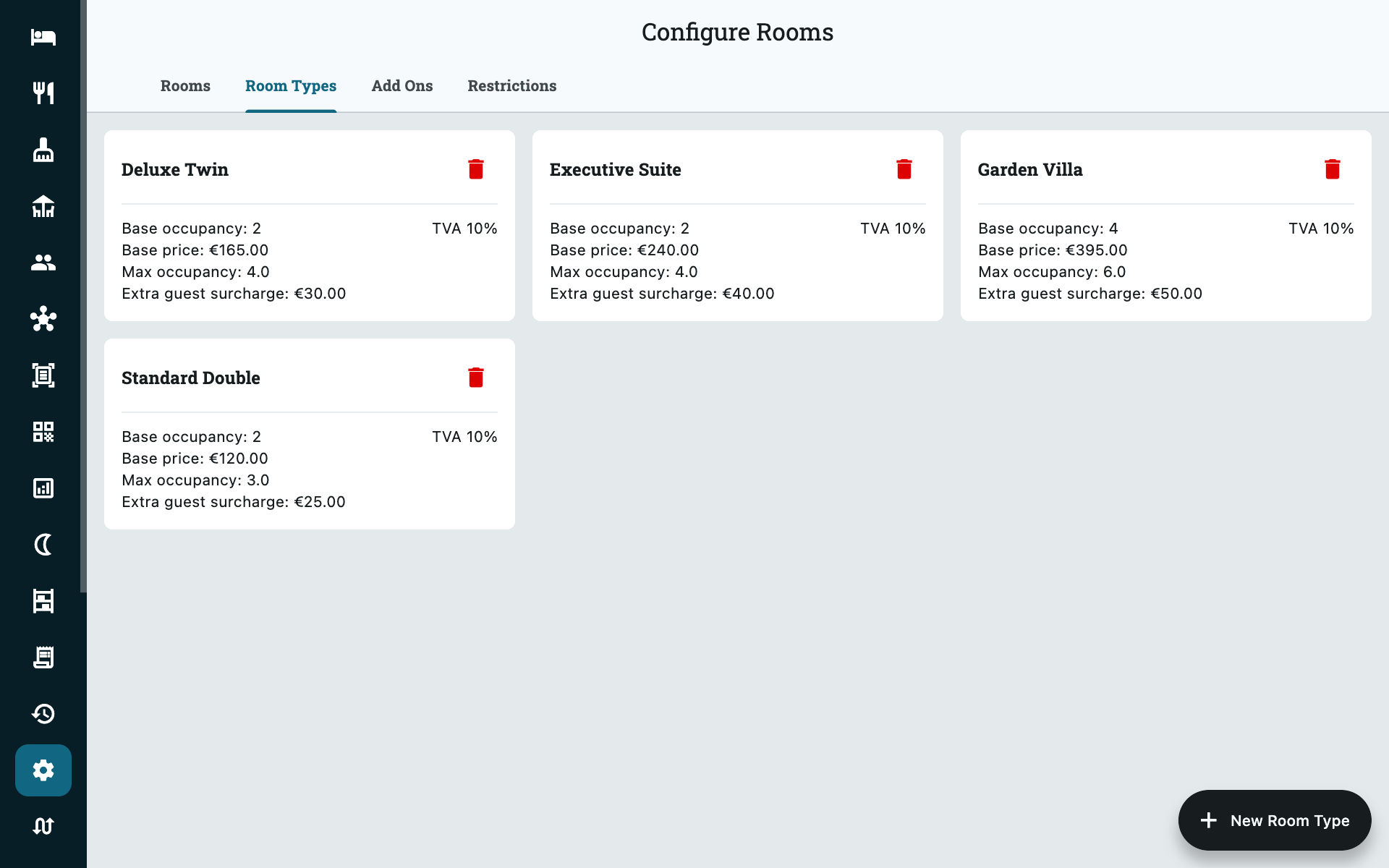The image size is (1389, 868).
Task: Click Standard Double Max occupancy 3.0
Action: pyautogui.click(x=195, y=480)
